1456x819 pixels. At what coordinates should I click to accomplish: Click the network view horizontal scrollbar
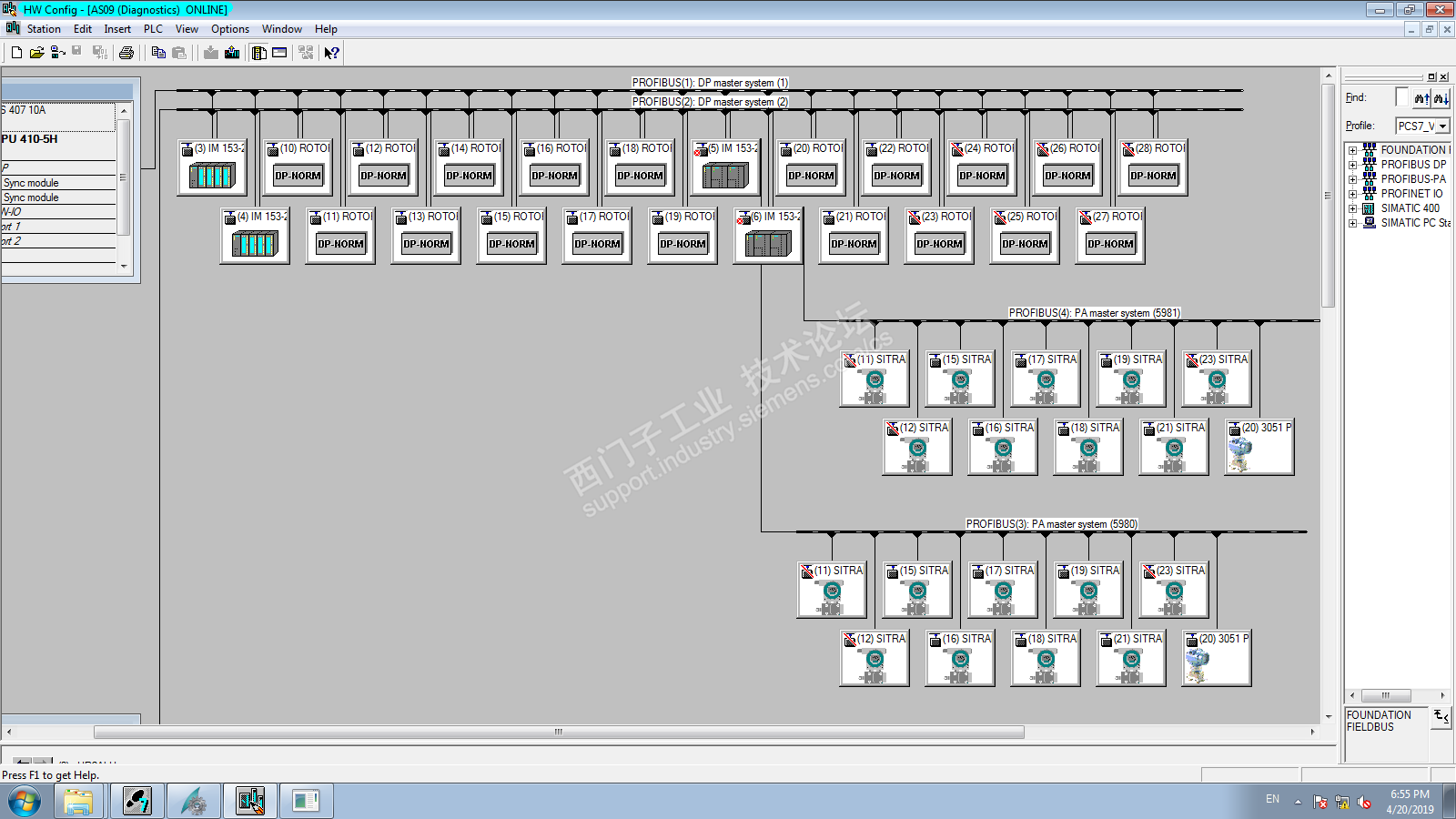[559, 732]
